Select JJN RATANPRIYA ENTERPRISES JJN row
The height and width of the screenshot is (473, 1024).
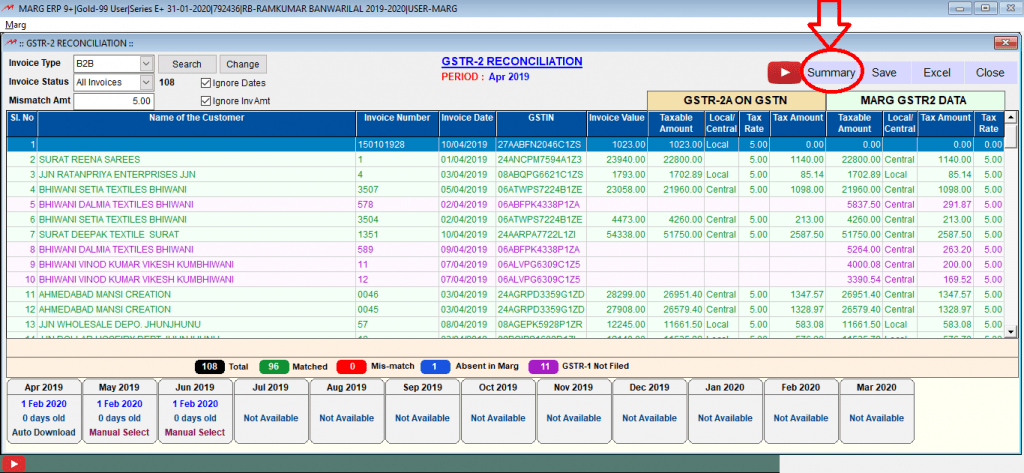pos(506,174)
